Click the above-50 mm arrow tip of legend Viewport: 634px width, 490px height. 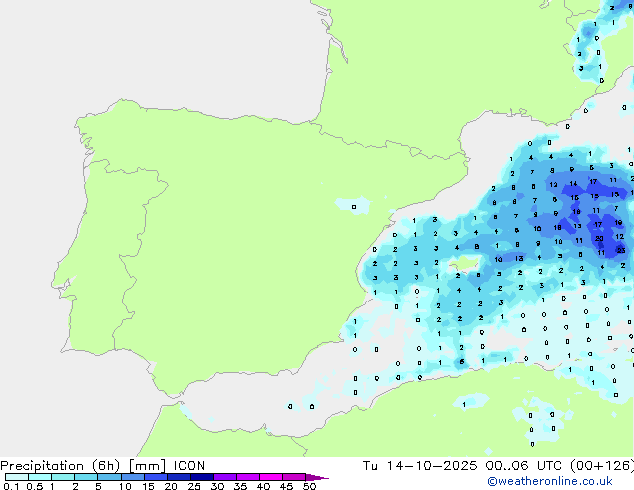tap(317, 478)
